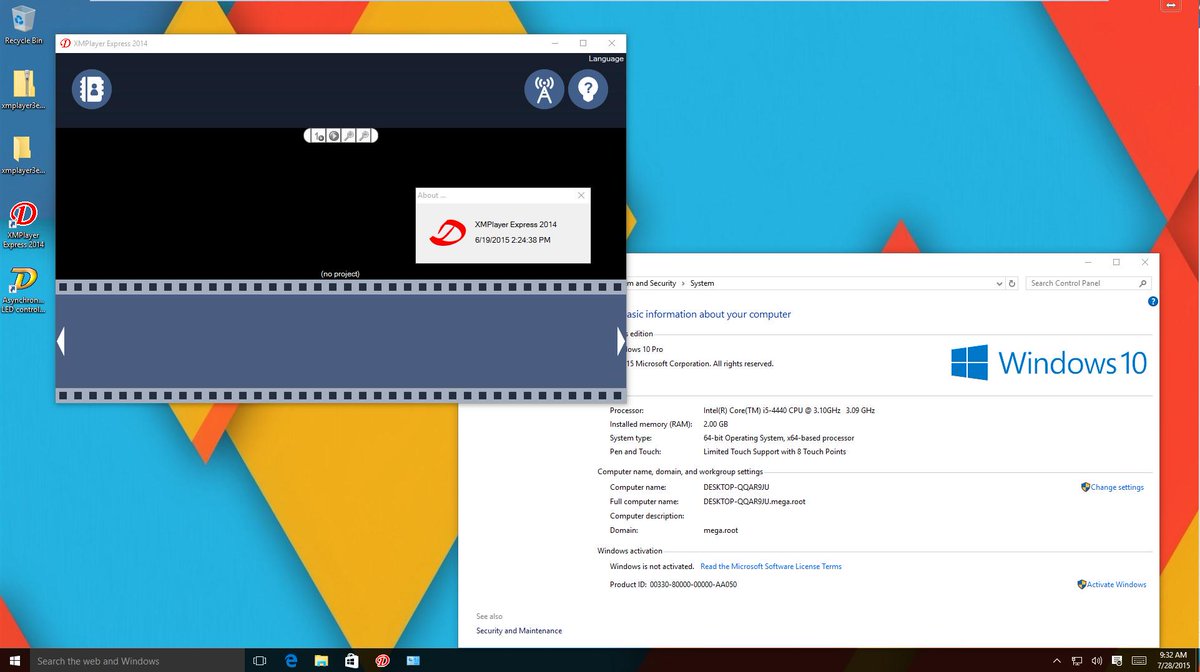Switch to XMPlayer on the taskbar
This screenshot has width=1200, height=672.
382,660
